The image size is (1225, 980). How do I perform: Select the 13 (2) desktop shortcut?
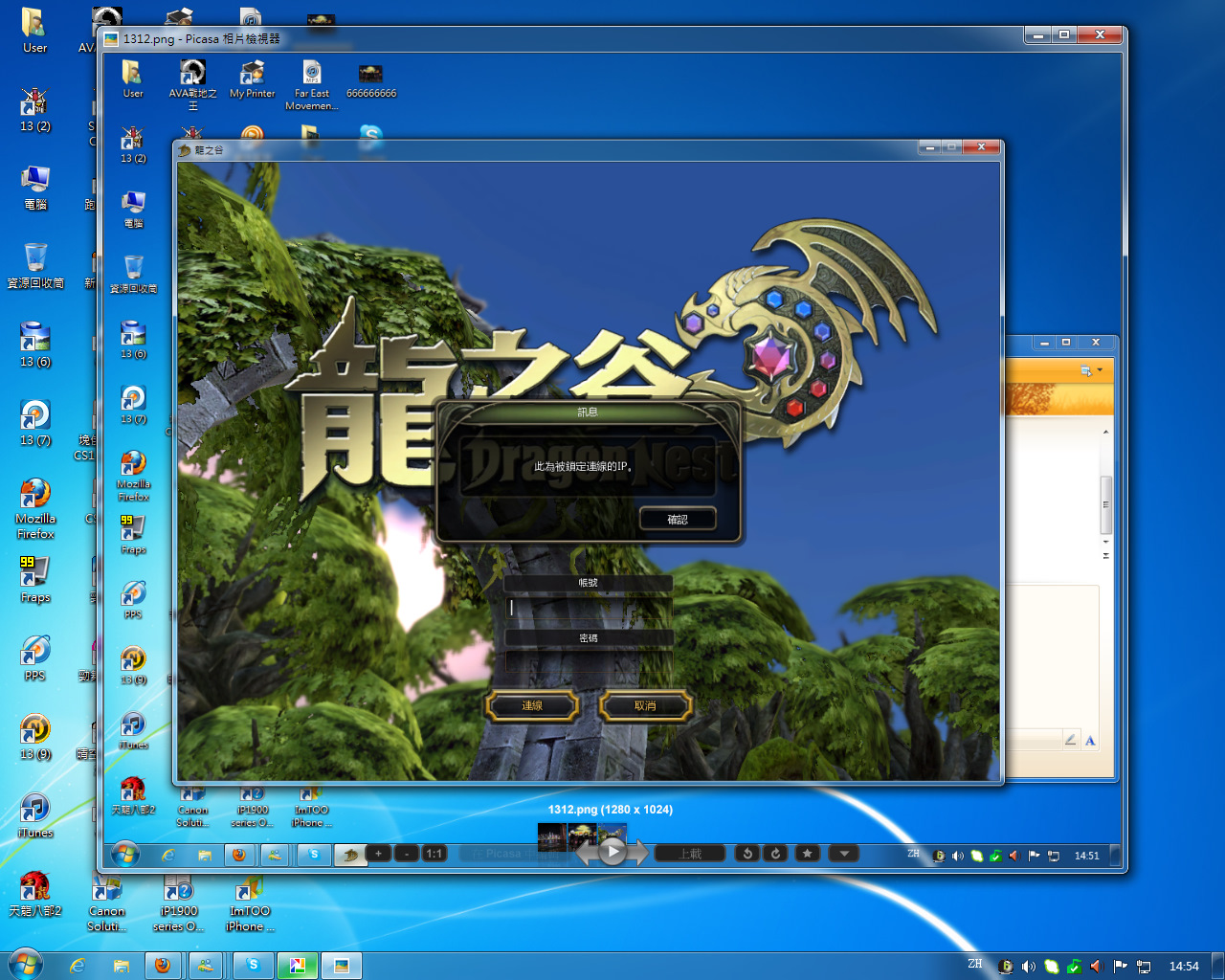(x=34, y=109)
